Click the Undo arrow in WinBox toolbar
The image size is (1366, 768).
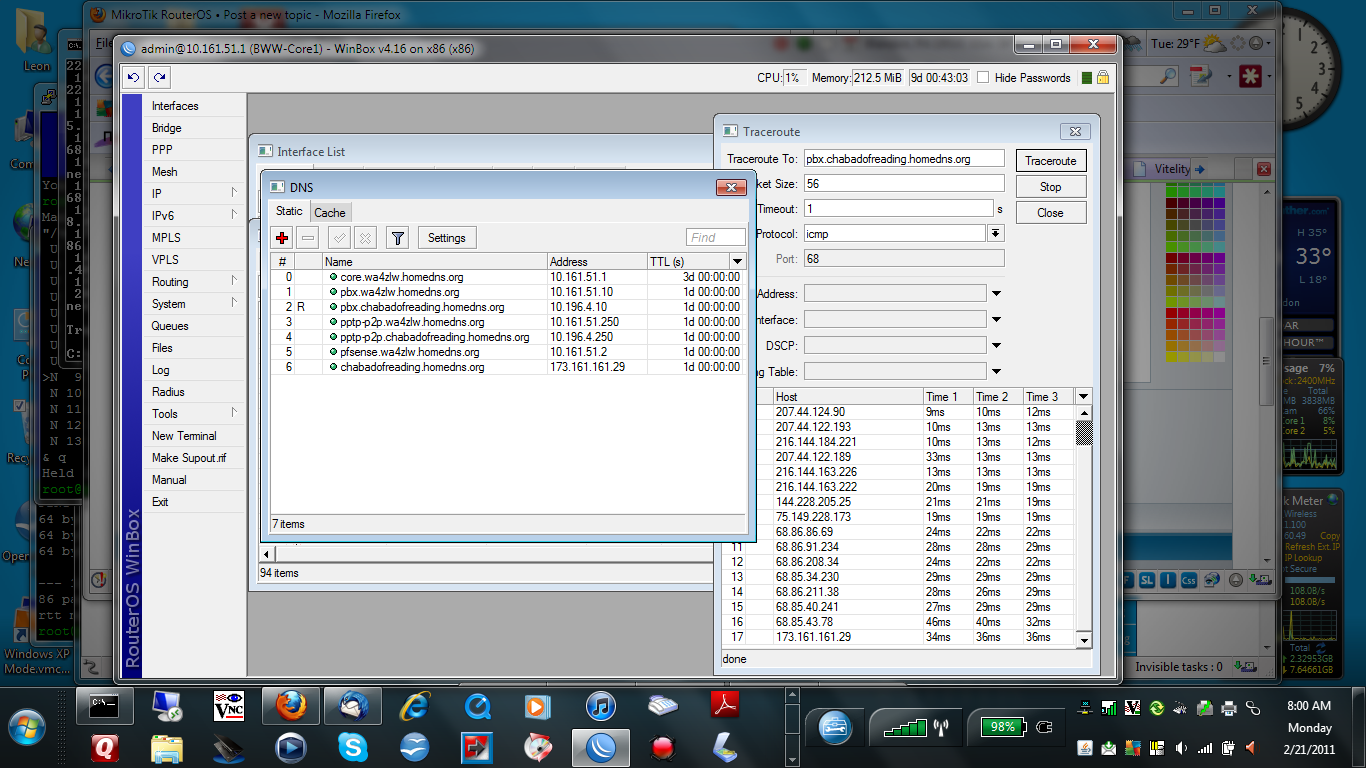coord(134,77)
